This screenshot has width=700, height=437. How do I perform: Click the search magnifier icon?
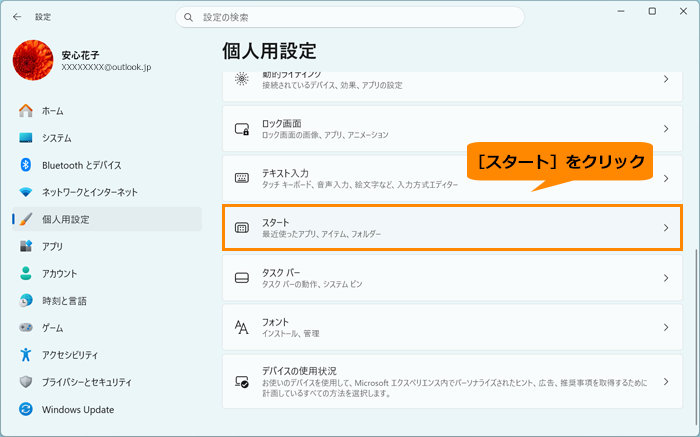tap(188, 17)
